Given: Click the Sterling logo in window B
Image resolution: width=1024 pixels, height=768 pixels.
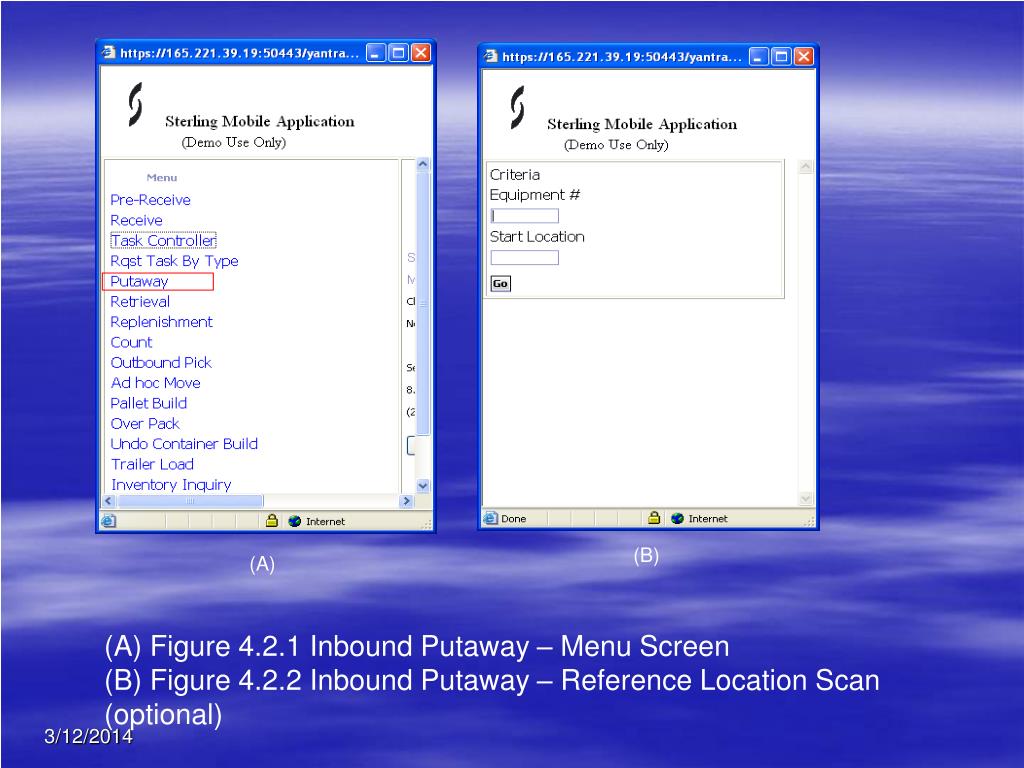Looking at the screenshot, I should 517,107.
